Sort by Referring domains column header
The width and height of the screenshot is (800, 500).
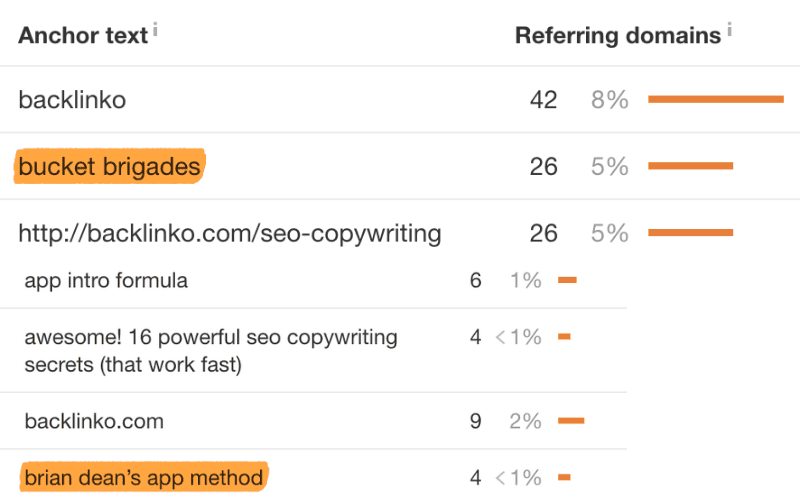point(618,36)
